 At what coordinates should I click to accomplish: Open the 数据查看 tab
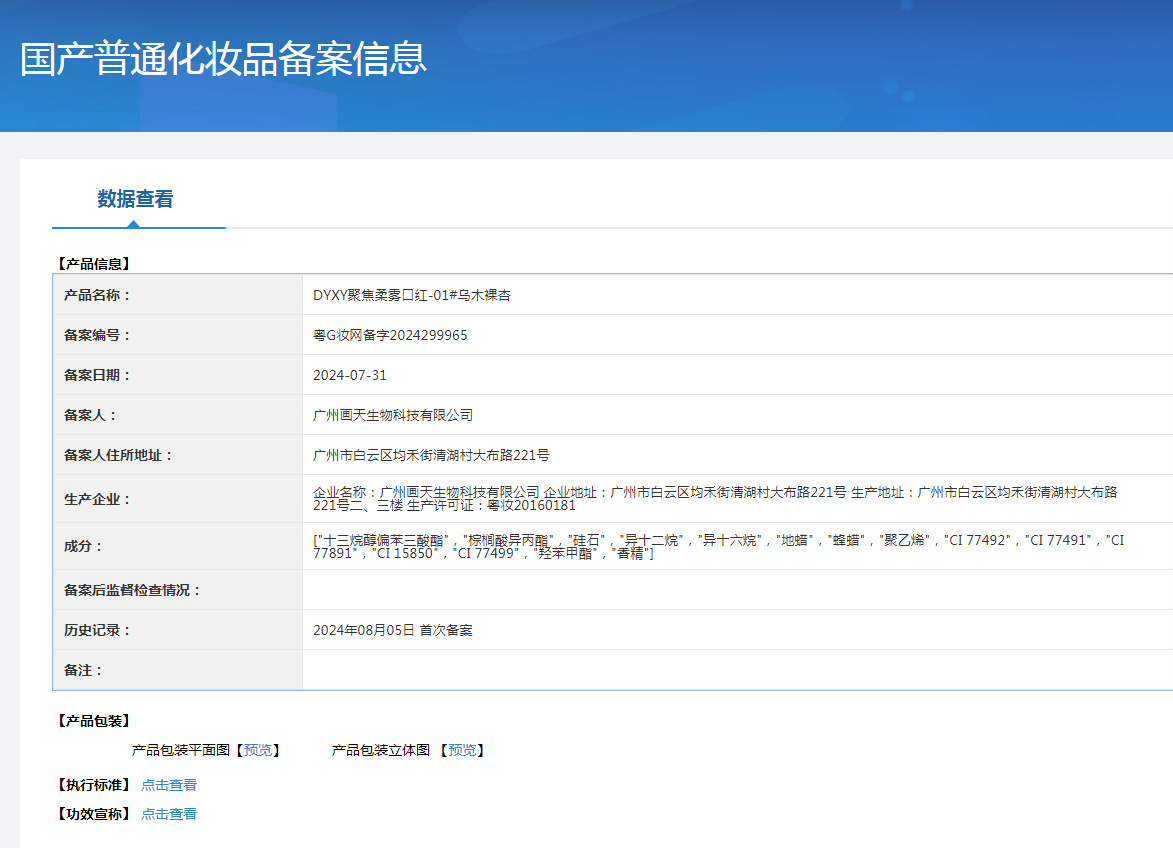[135, 199]
